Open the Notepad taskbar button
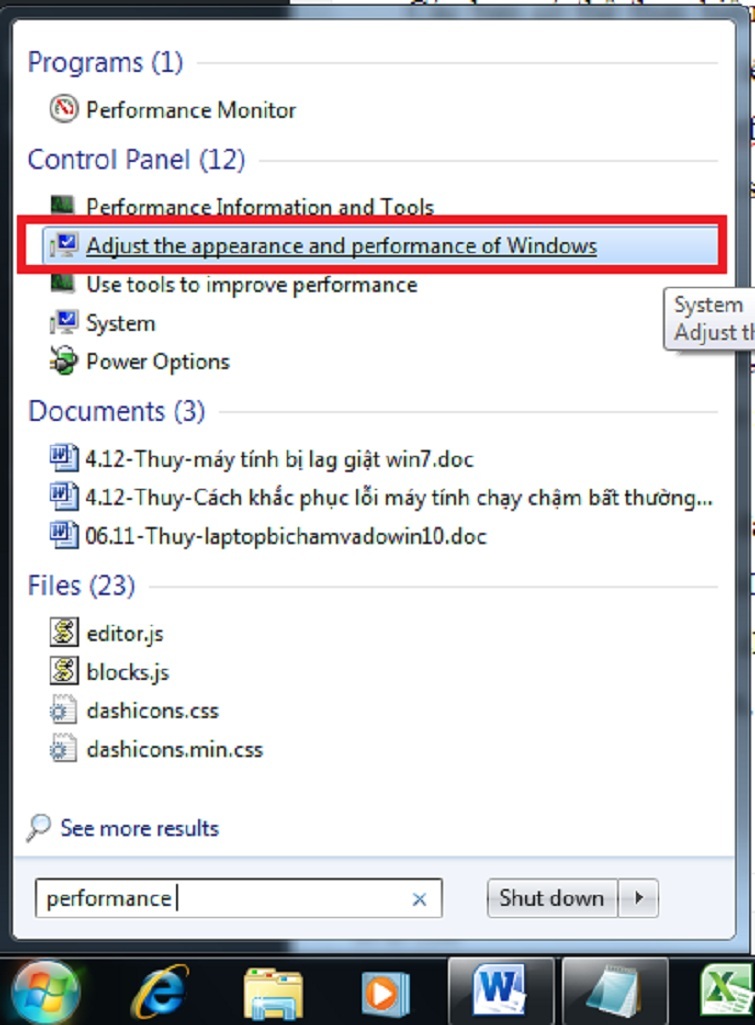The width and height of the screenshot is (755, 1025). pyautogui.click(x=614, y=991)
